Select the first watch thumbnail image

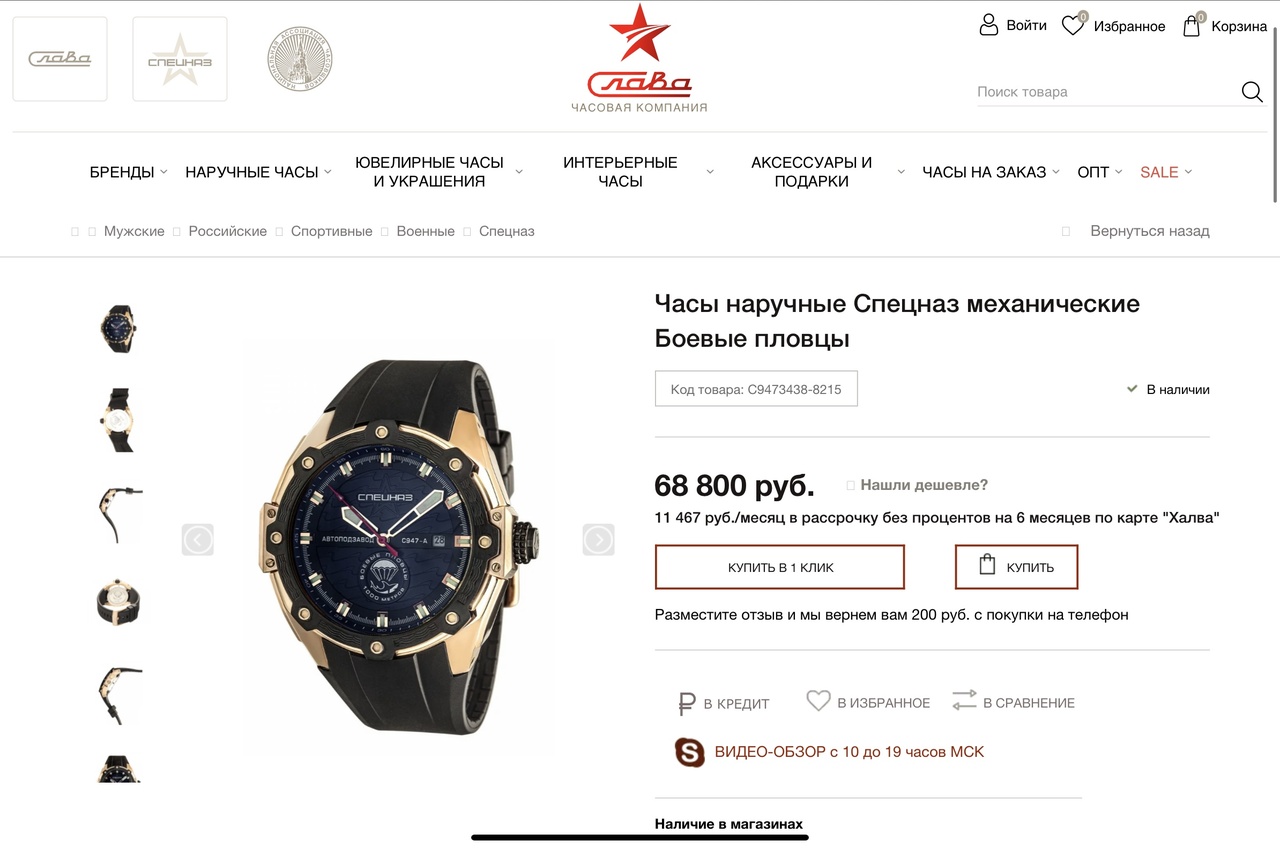(x=118, y=328)
